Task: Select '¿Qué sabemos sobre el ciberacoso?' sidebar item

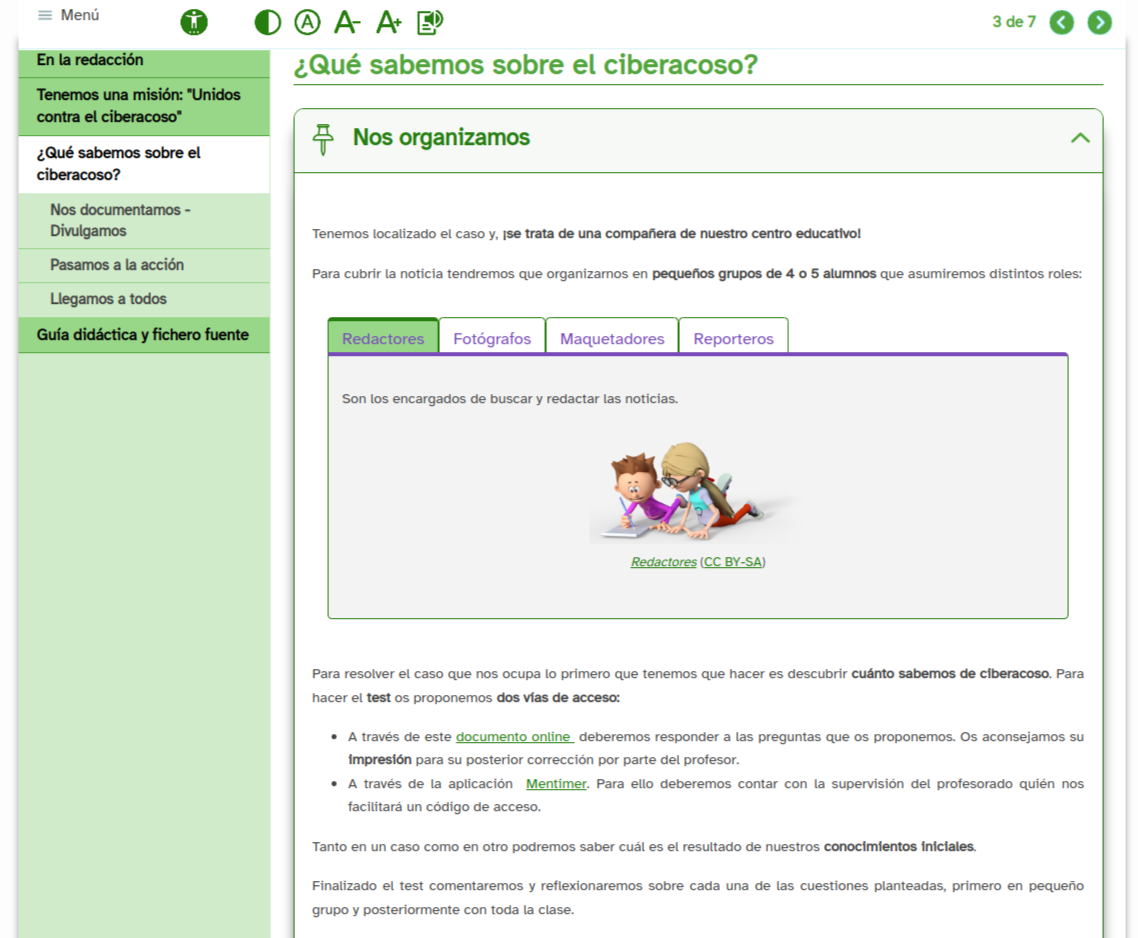Action: [144, 164]
